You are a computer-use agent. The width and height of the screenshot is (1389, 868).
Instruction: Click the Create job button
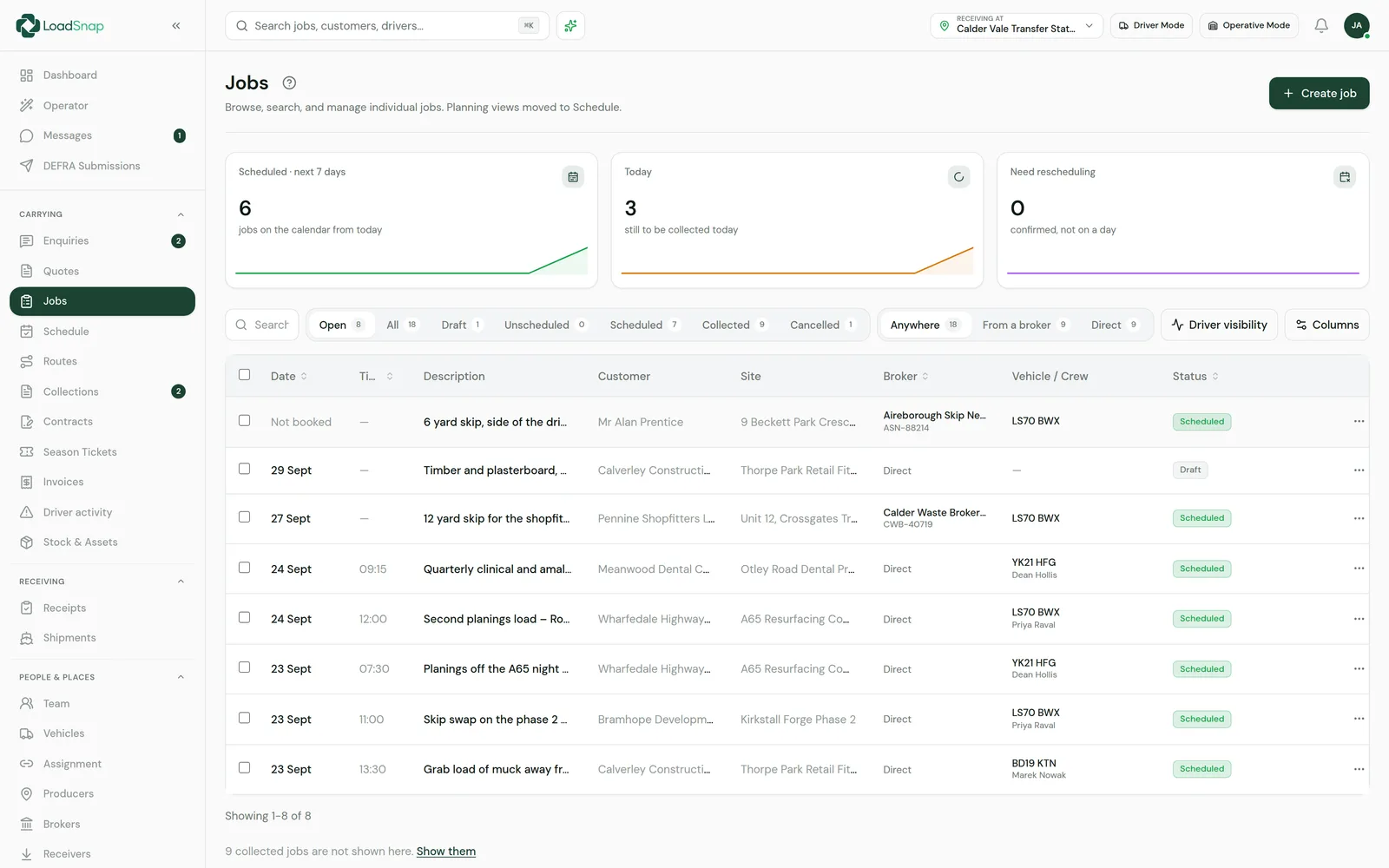(1319, 94)
